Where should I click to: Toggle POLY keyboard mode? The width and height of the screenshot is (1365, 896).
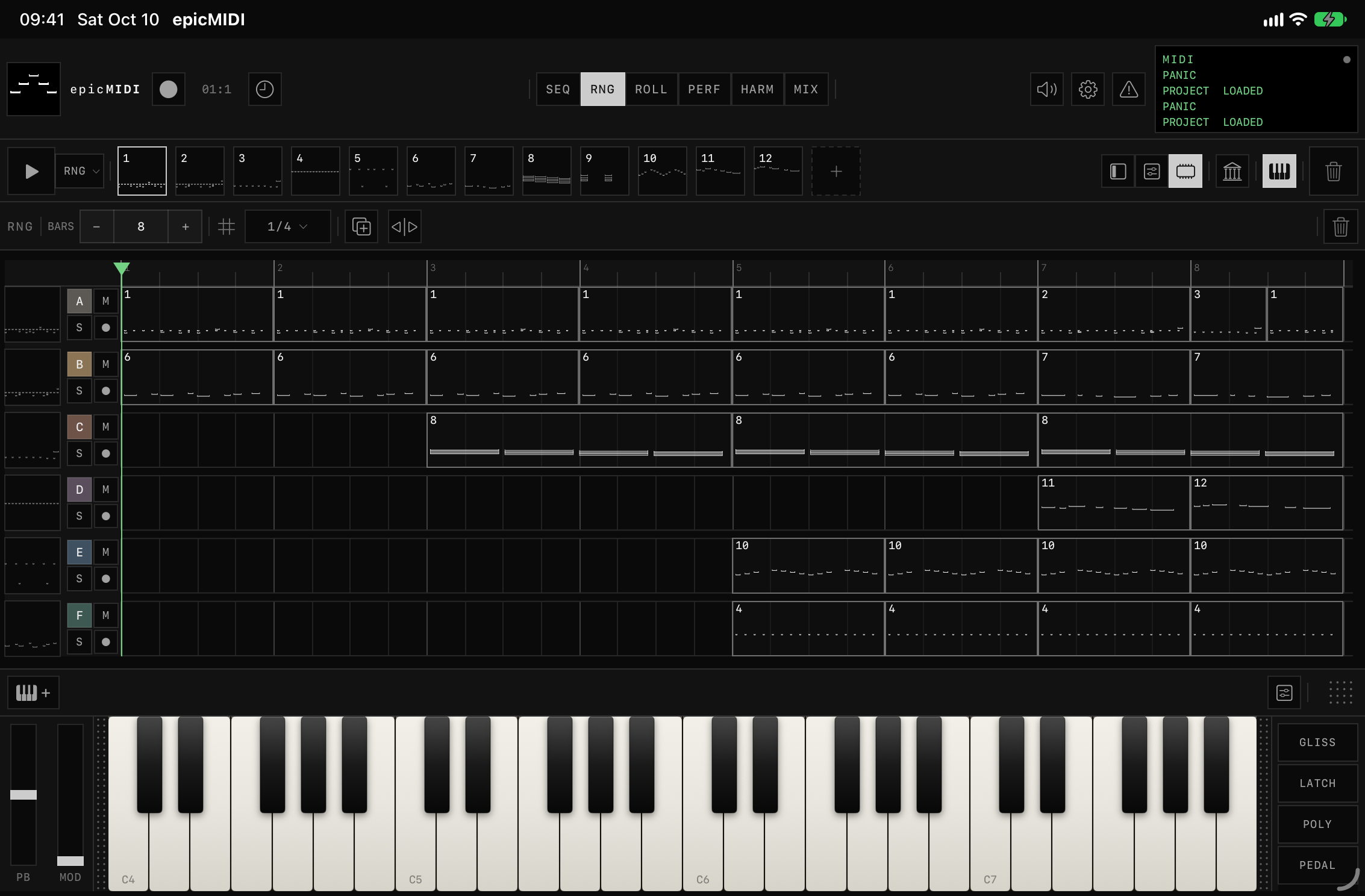pos(1317,824)
